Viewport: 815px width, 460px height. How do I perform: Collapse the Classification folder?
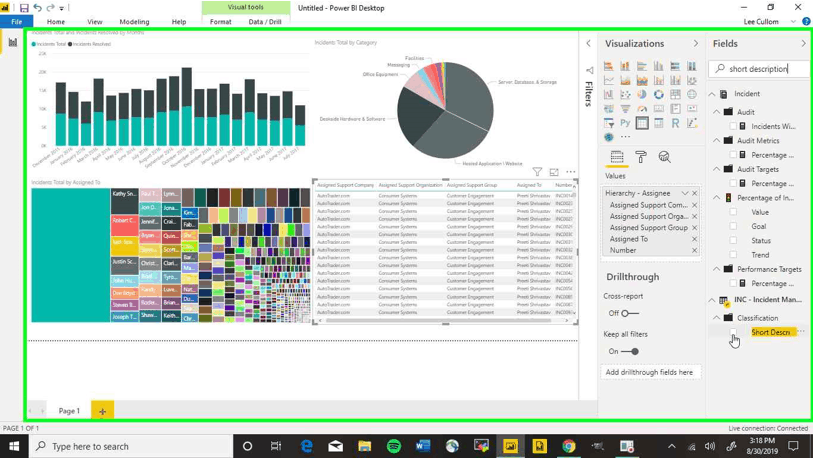click(x=717, y=318)
